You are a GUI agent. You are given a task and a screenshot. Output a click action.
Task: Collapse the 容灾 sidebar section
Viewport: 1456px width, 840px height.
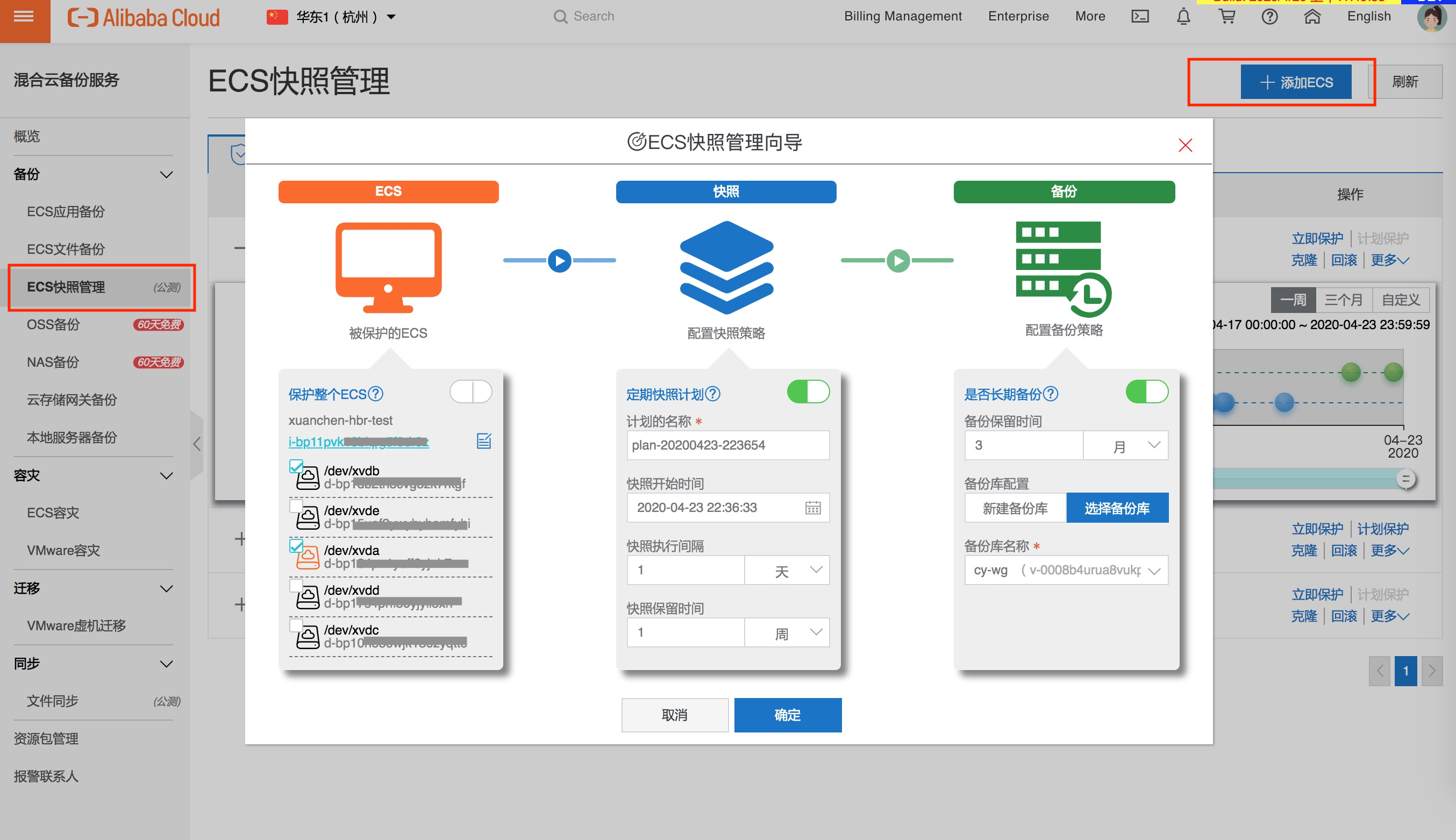point(166,476)
